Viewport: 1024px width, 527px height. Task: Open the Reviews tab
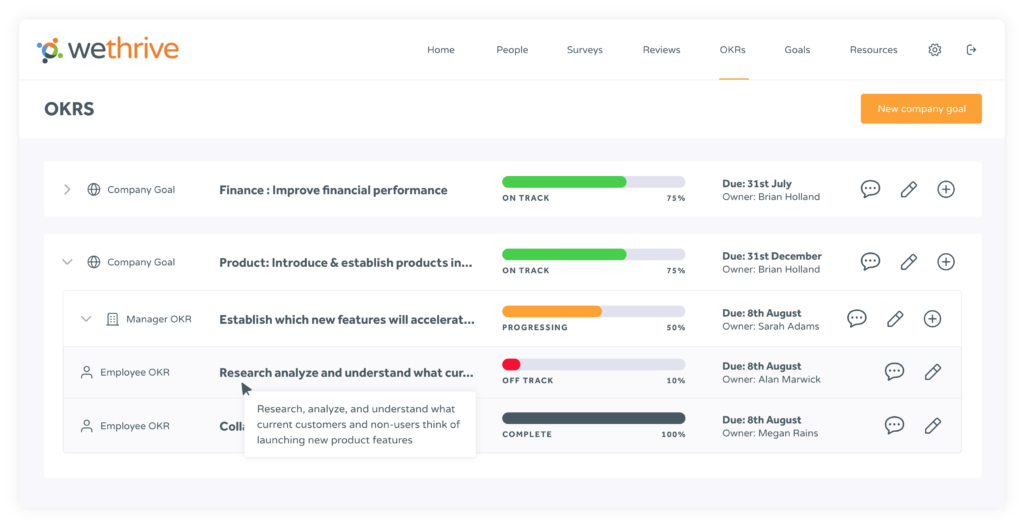point(661,50)
